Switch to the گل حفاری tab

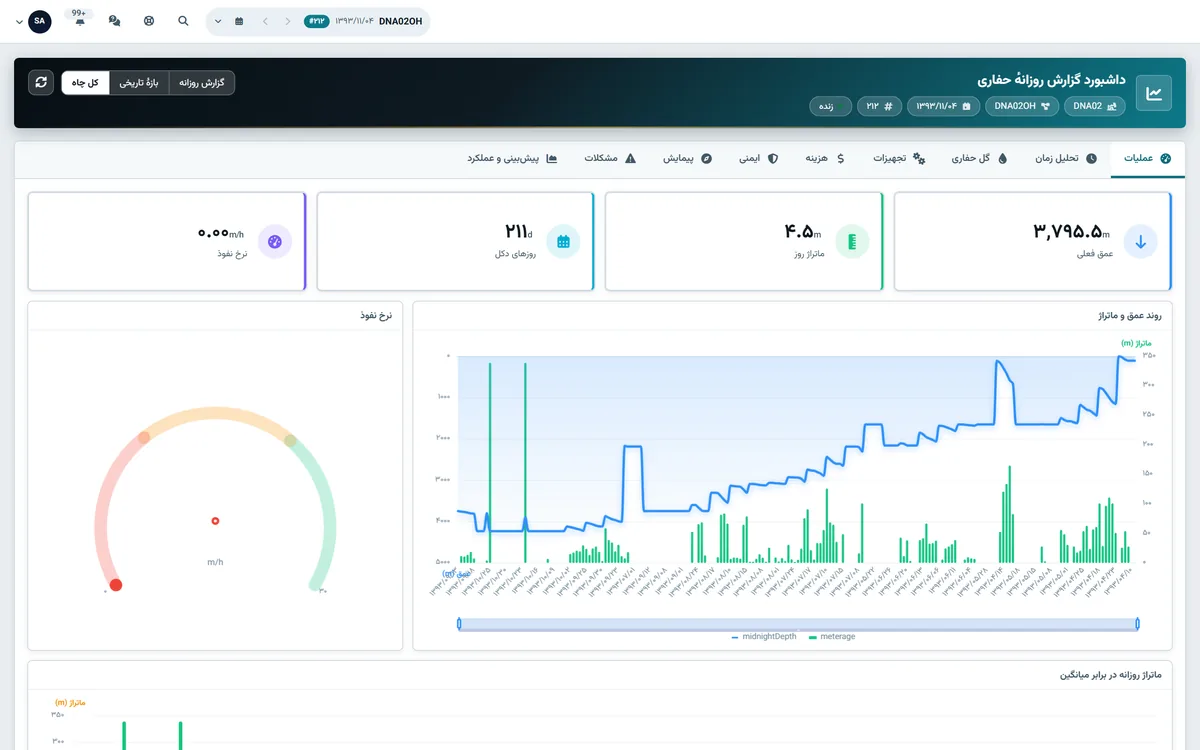[979, 159]
